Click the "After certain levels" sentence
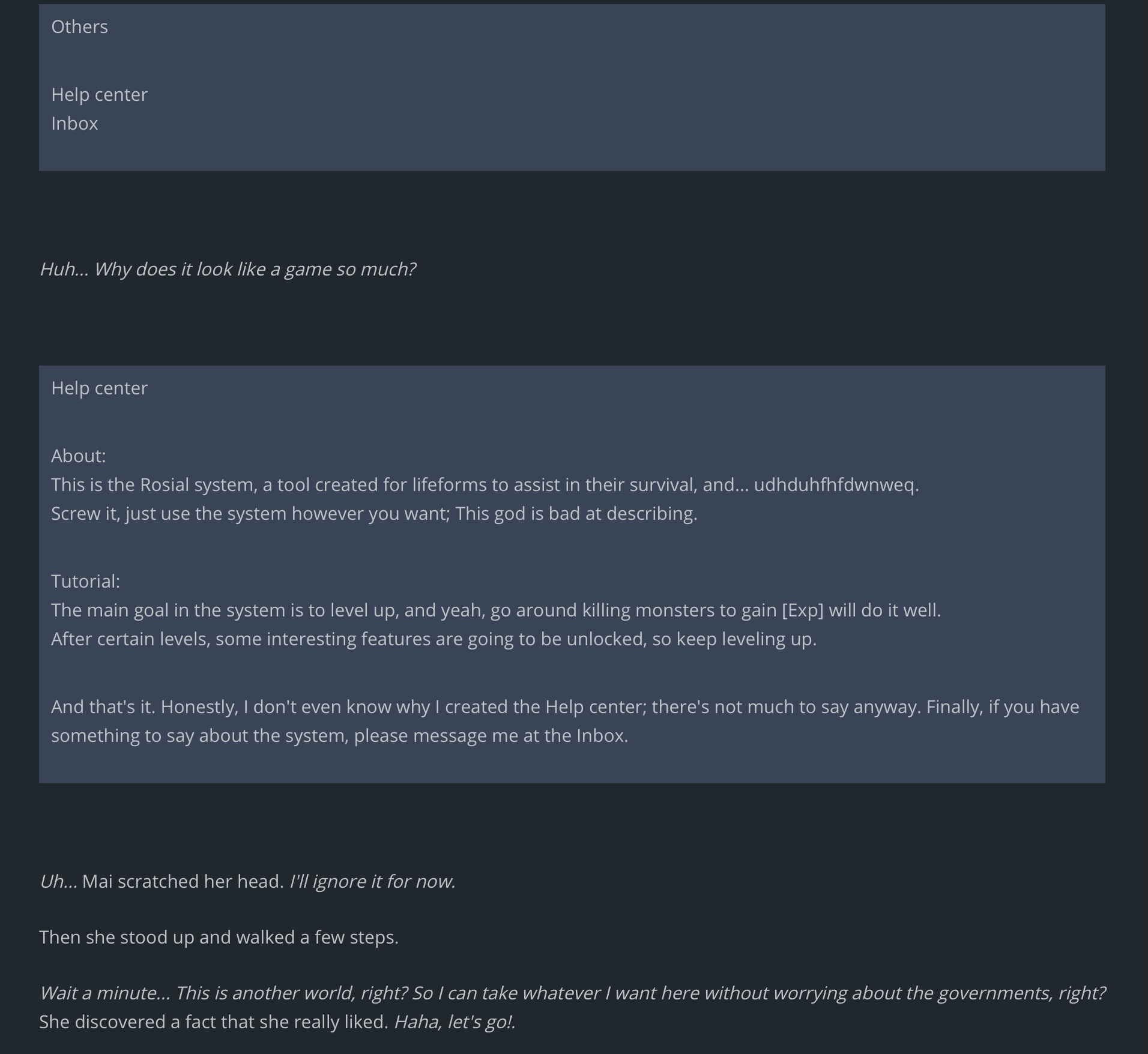1148x1054 pixels. tap(434, 639)
